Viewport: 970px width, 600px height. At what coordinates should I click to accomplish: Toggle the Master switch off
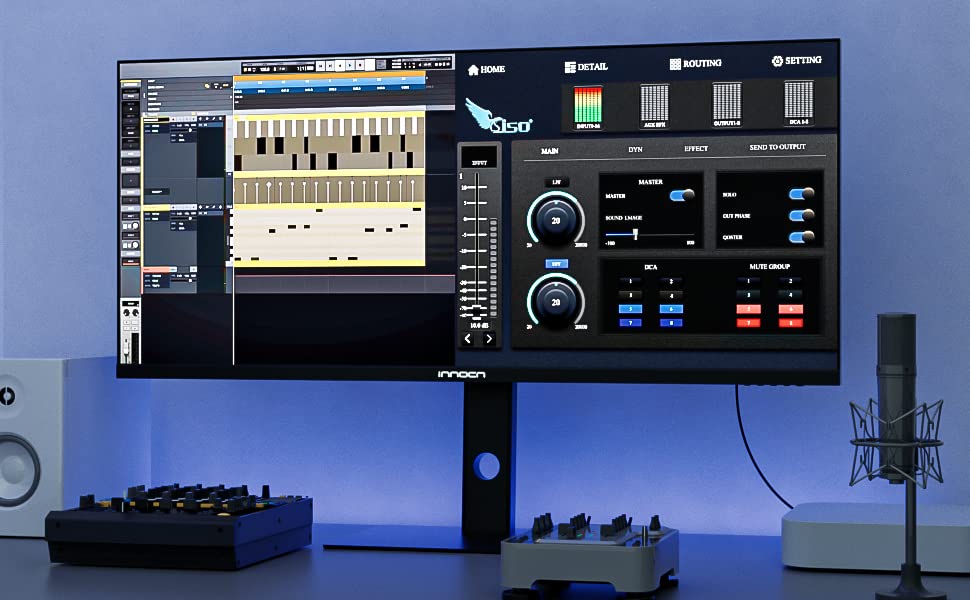point(683,196)
